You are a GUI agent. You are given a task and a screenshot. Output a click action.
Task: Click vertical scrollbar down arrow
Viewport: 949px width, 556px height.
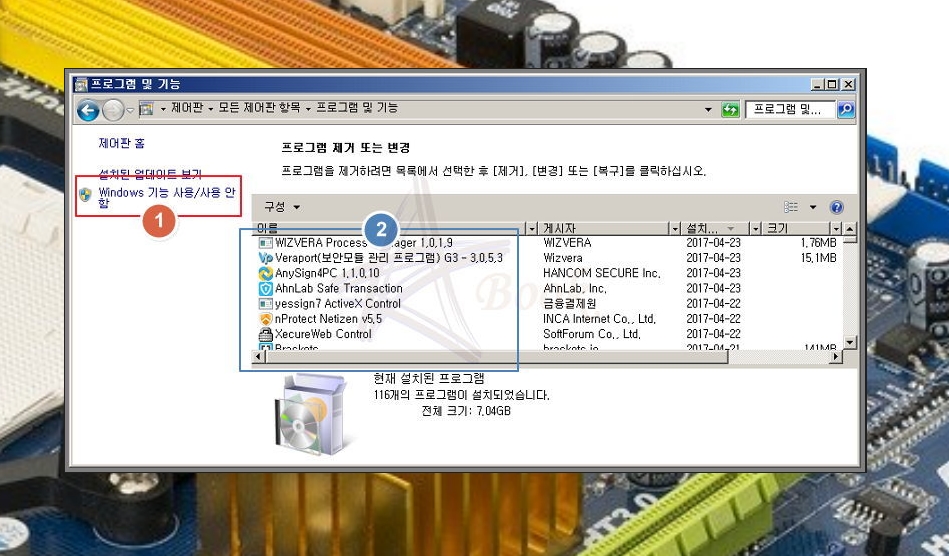coord(850,342)
